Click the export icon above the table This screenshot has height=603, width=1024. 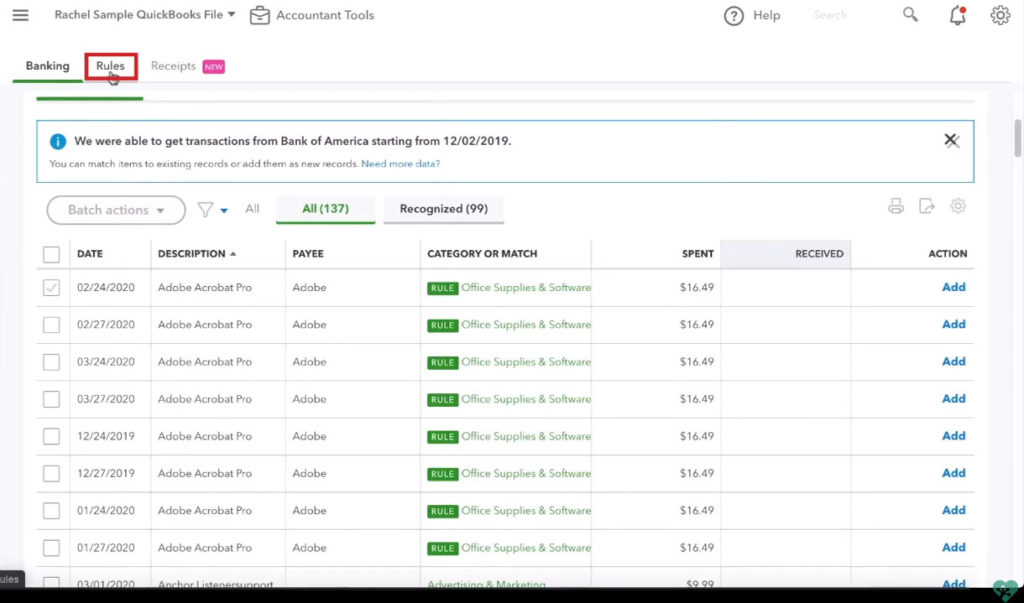tap(927, 207)
